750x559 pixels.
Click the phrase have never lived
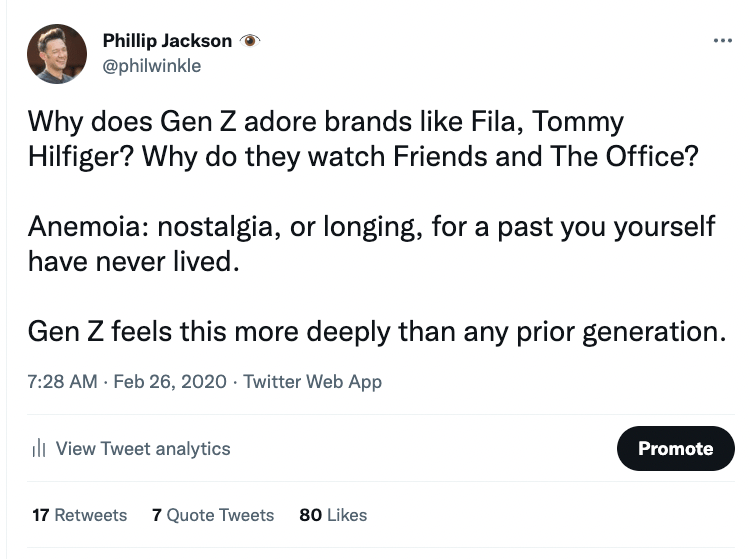pos(133,262)
